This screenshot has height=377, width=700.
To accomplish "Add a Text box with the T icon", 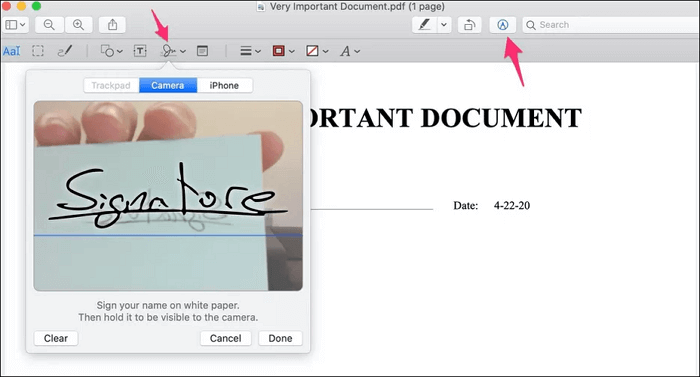I will tap(140, 51).
